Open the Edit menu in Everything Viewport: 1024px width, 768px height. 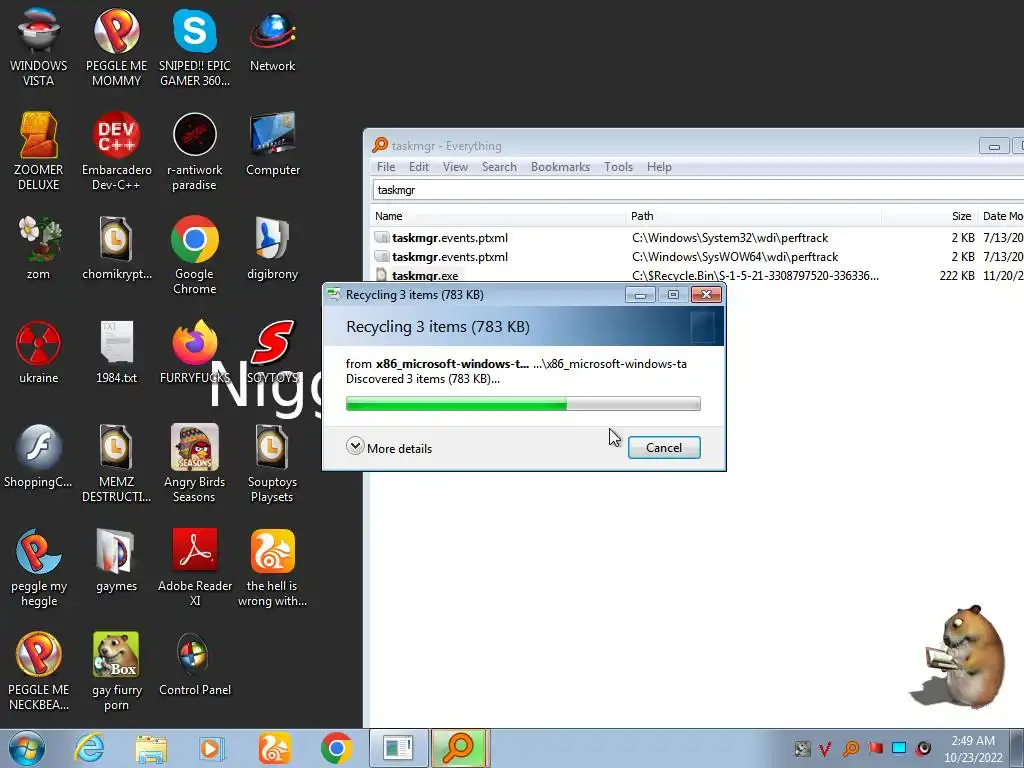pos(419,167)
